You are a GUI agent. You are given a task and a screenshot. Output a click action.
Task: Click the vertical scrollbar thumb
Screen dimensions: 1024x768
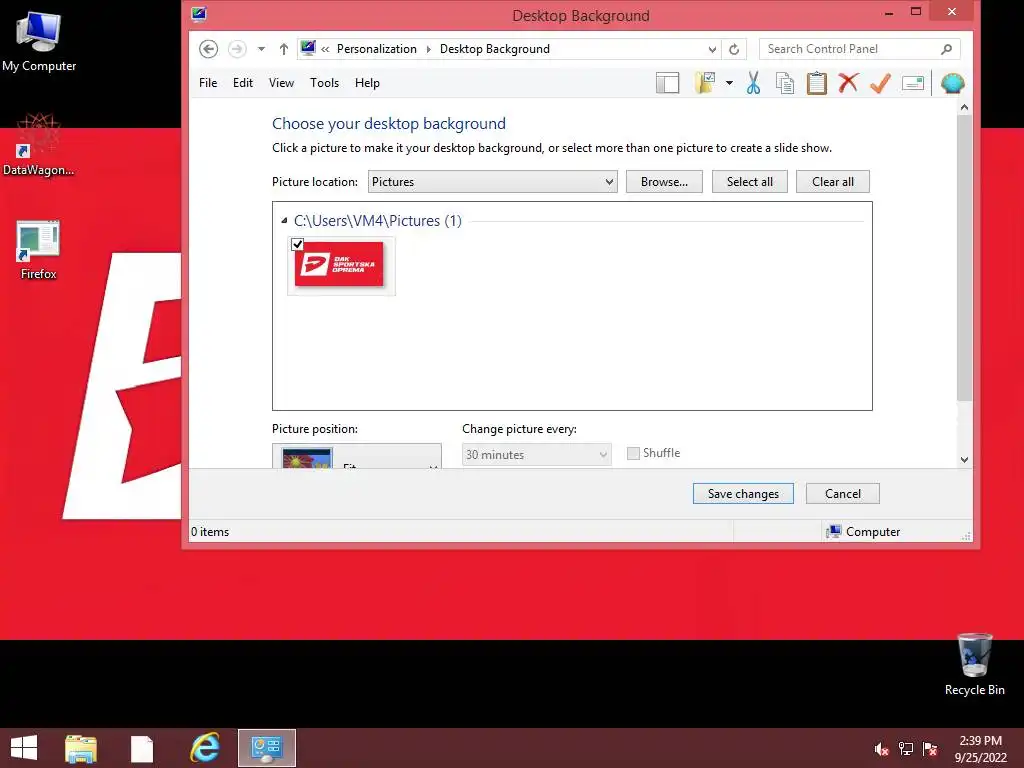click(x=965, y=258)
